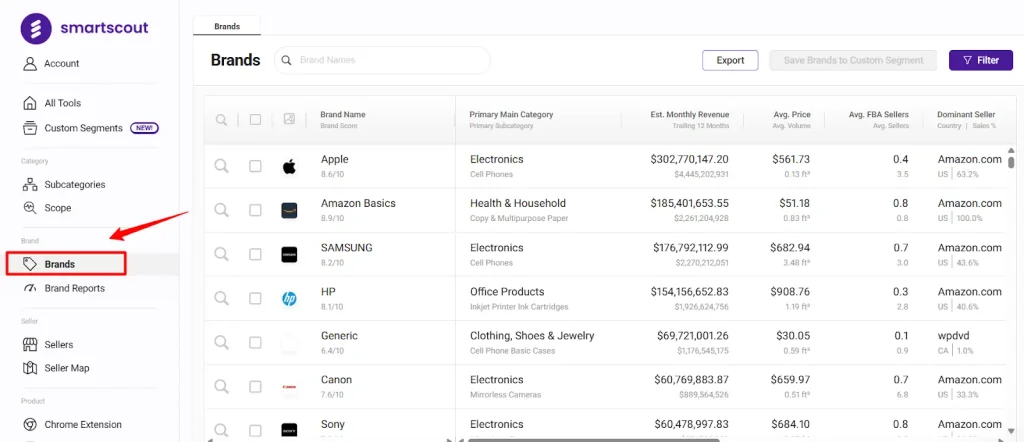Click the Generic brand name
This screenshot has width=1024, height=442.
339,336
